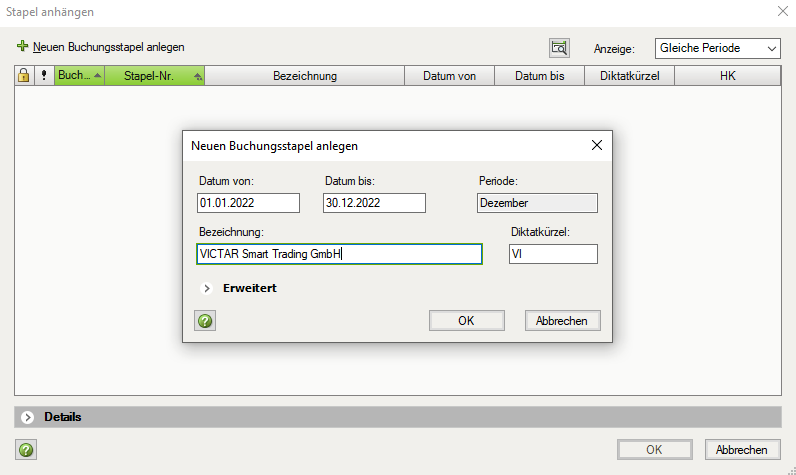This screenshot has height=475, width=796.
Task: Open the preview search icon beside Anzeige
Action: [x=559, y=48]
